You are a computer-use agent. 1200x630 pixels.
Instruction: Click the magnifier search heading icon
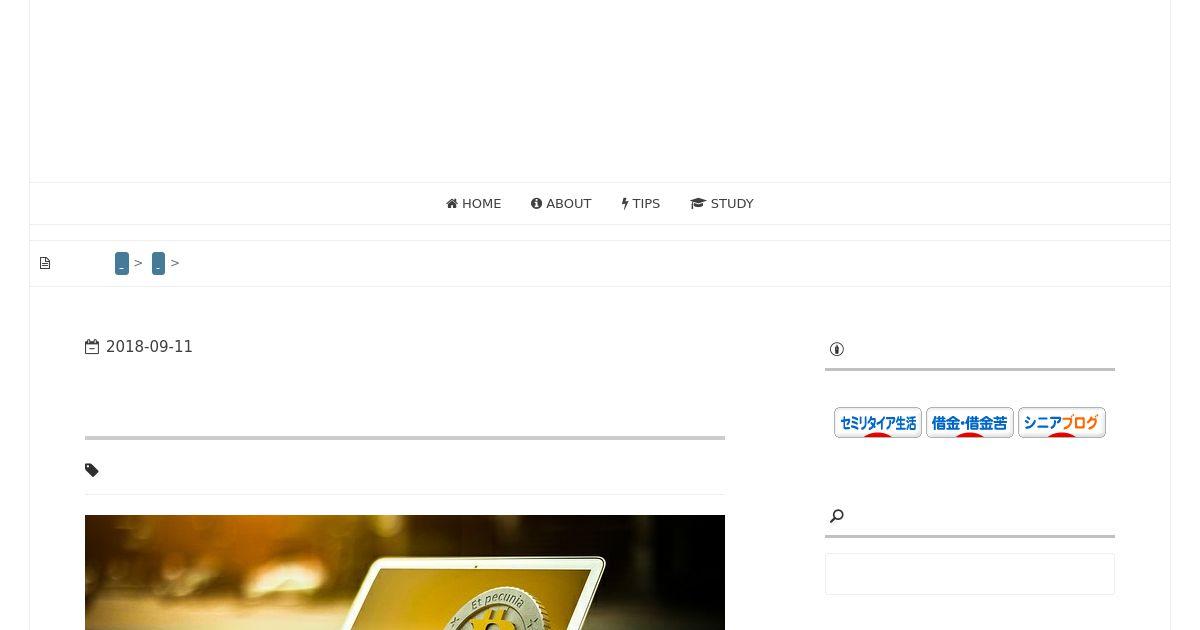coord(837,516)
